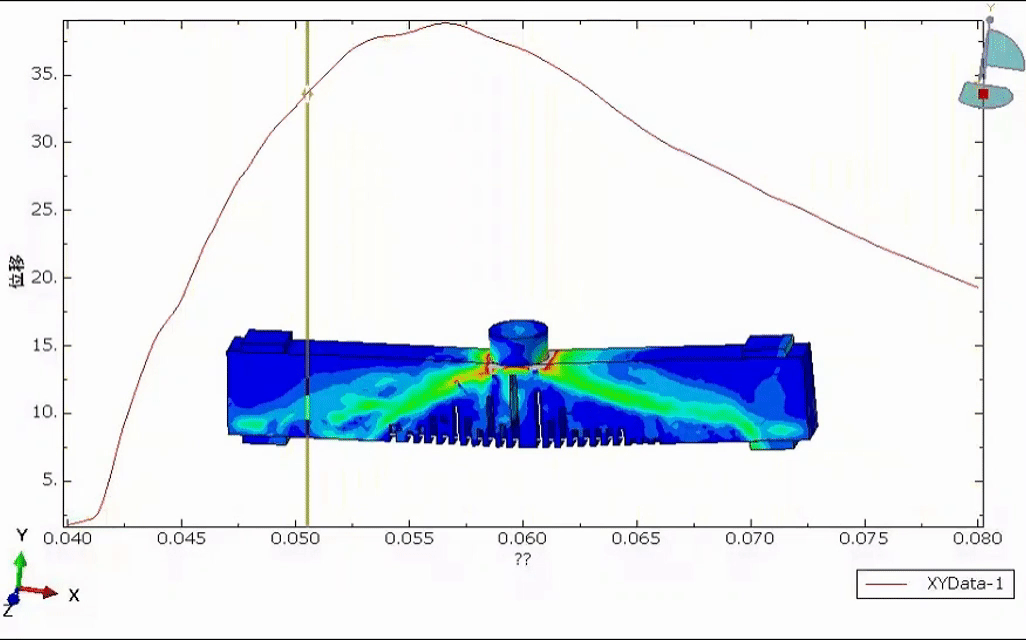1026x640 pixels.
Task: Click the view triad red X-axis arrow
Action: click(41, 593)
